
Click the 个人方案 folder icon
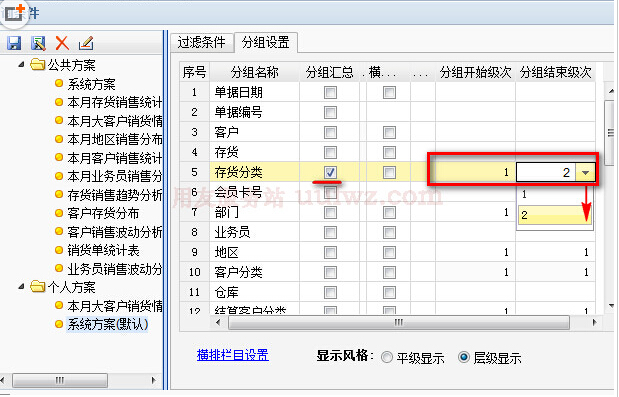coord(38,286)
